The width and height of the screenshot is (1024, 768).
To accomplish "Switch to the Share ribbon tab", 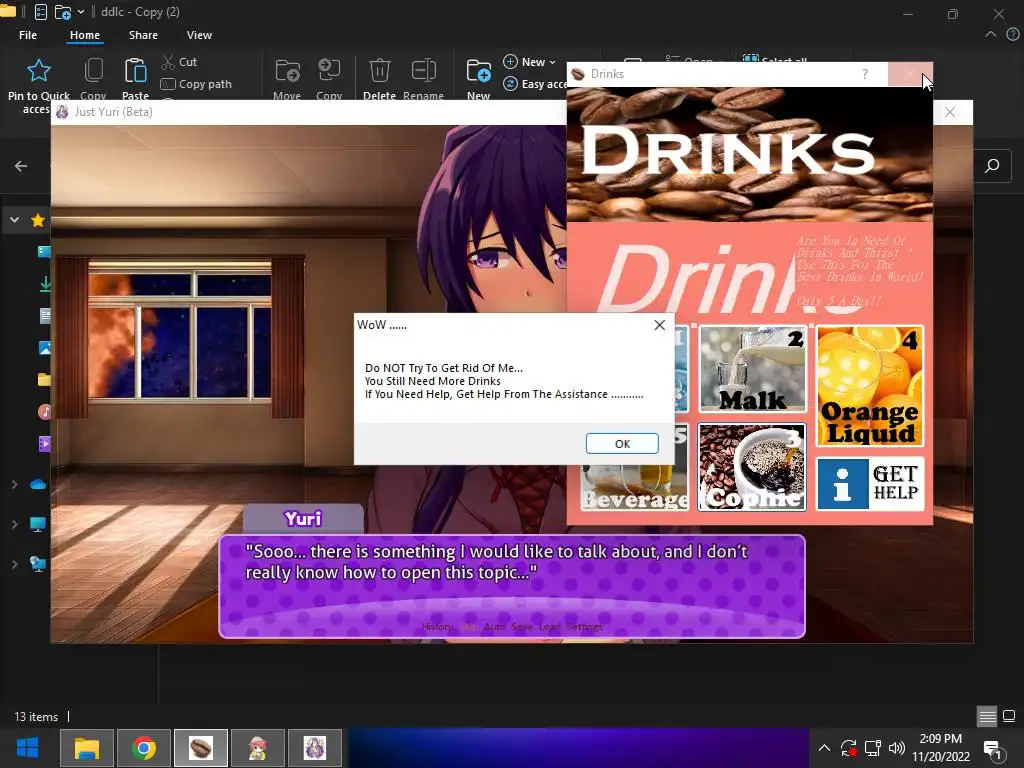I will [x=143, y=35].
